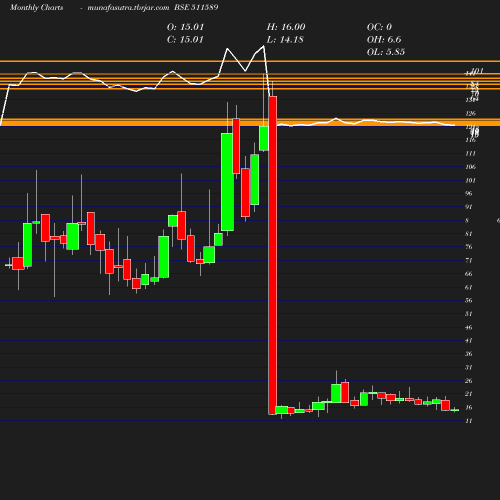Click the 'OH: 6.6' reading
This screenshot has height=500, width=500.
(x=384, y=40)
